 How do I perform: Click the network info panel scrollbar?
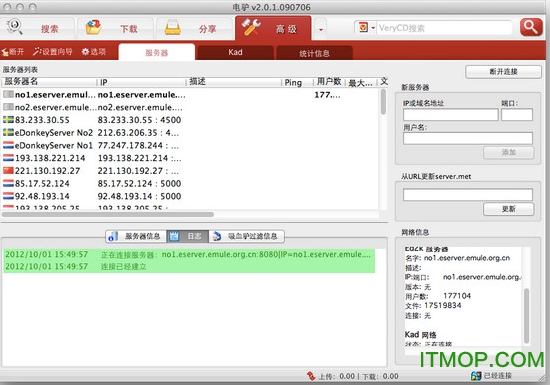click(526, 316)
